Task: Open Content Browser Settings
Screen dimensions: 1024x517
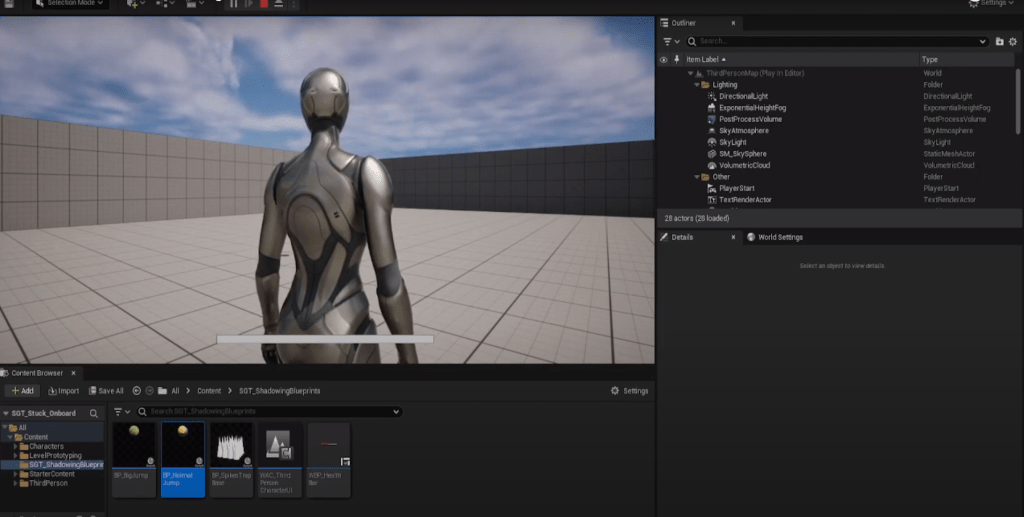Action: pos(629,391)
